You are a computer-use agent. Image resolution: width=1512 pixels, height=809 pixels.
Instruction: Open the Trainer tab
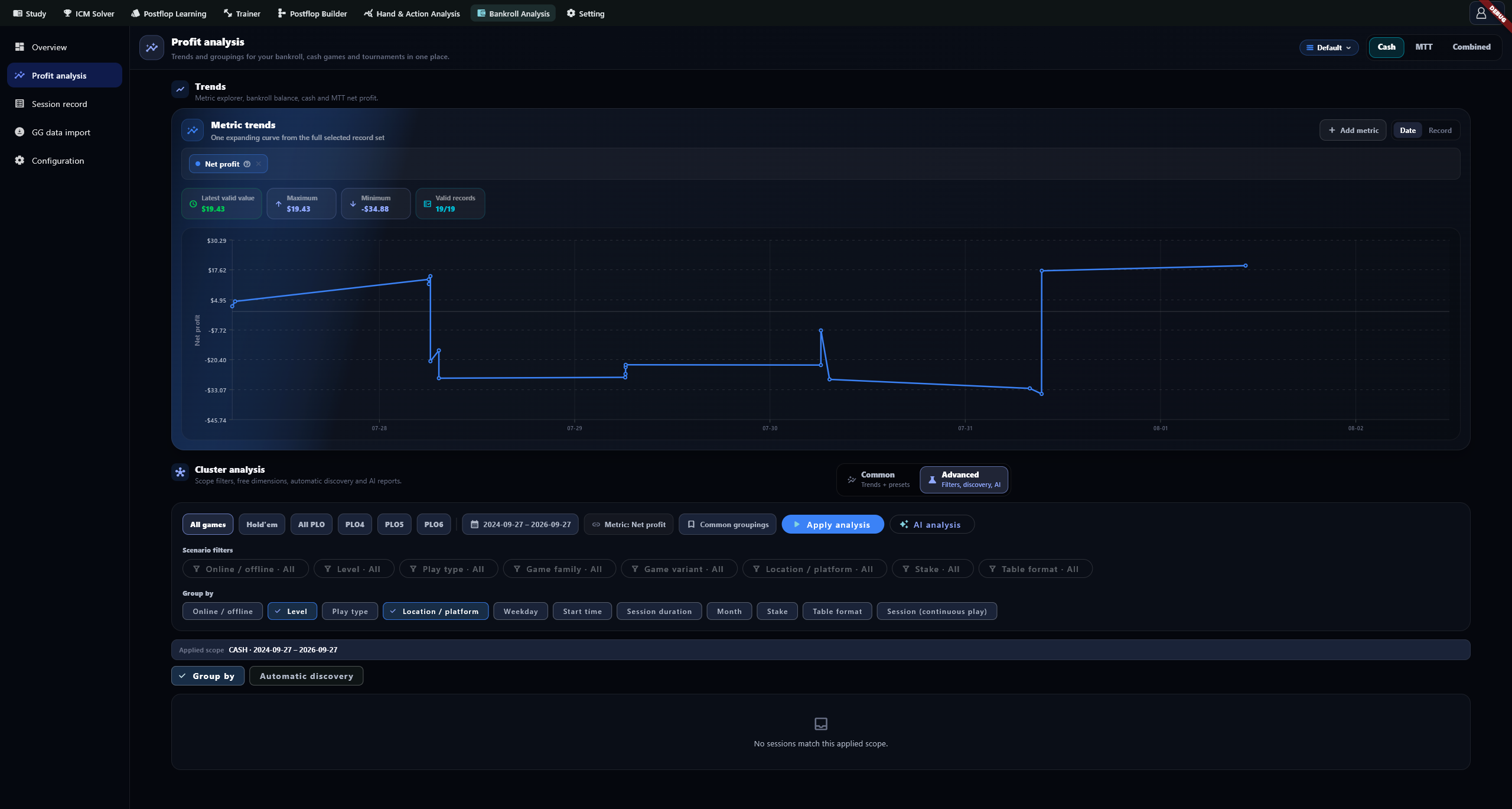[242, 13]
